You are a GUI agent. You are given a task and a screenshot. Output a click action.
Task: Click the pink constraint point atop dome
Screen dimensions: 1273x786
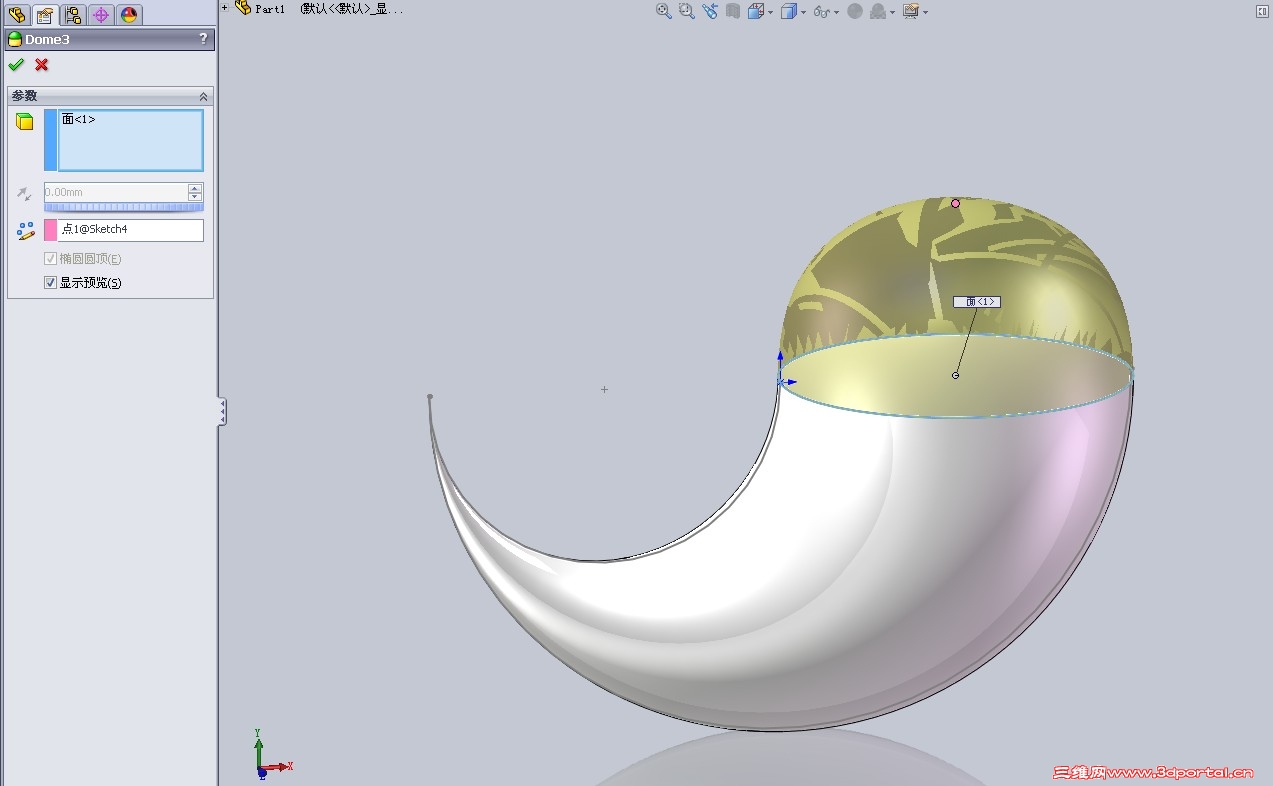click(955, 203)
